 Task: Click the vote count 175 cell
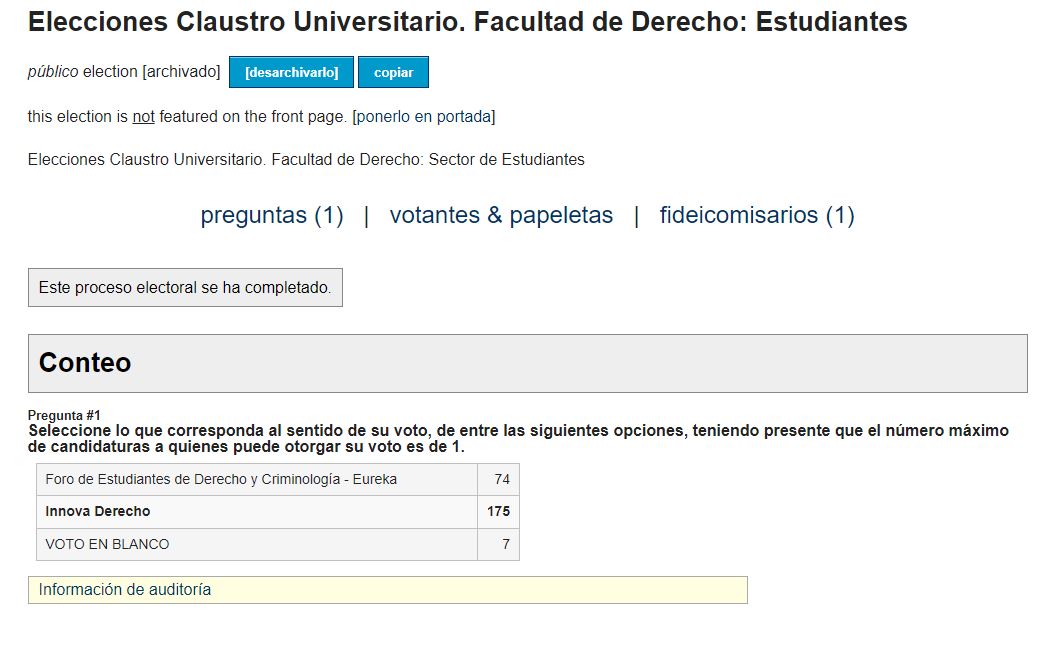pyautogui.click(x=498, y=511)
